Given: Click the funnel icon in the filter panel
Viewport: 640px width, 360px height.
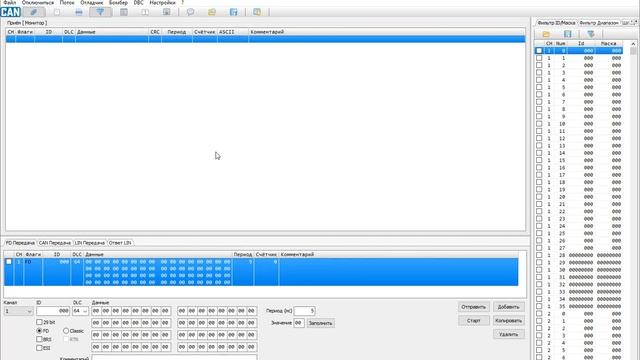Looking at the screenshot, I should tap(591, 34).
